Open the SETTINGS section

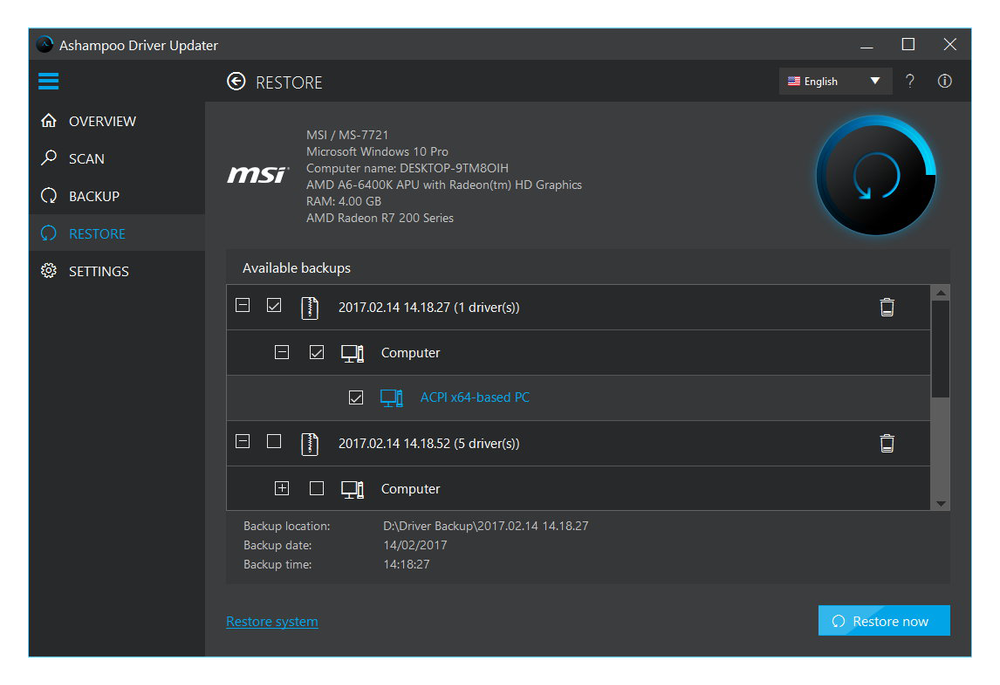pos(117,271)
